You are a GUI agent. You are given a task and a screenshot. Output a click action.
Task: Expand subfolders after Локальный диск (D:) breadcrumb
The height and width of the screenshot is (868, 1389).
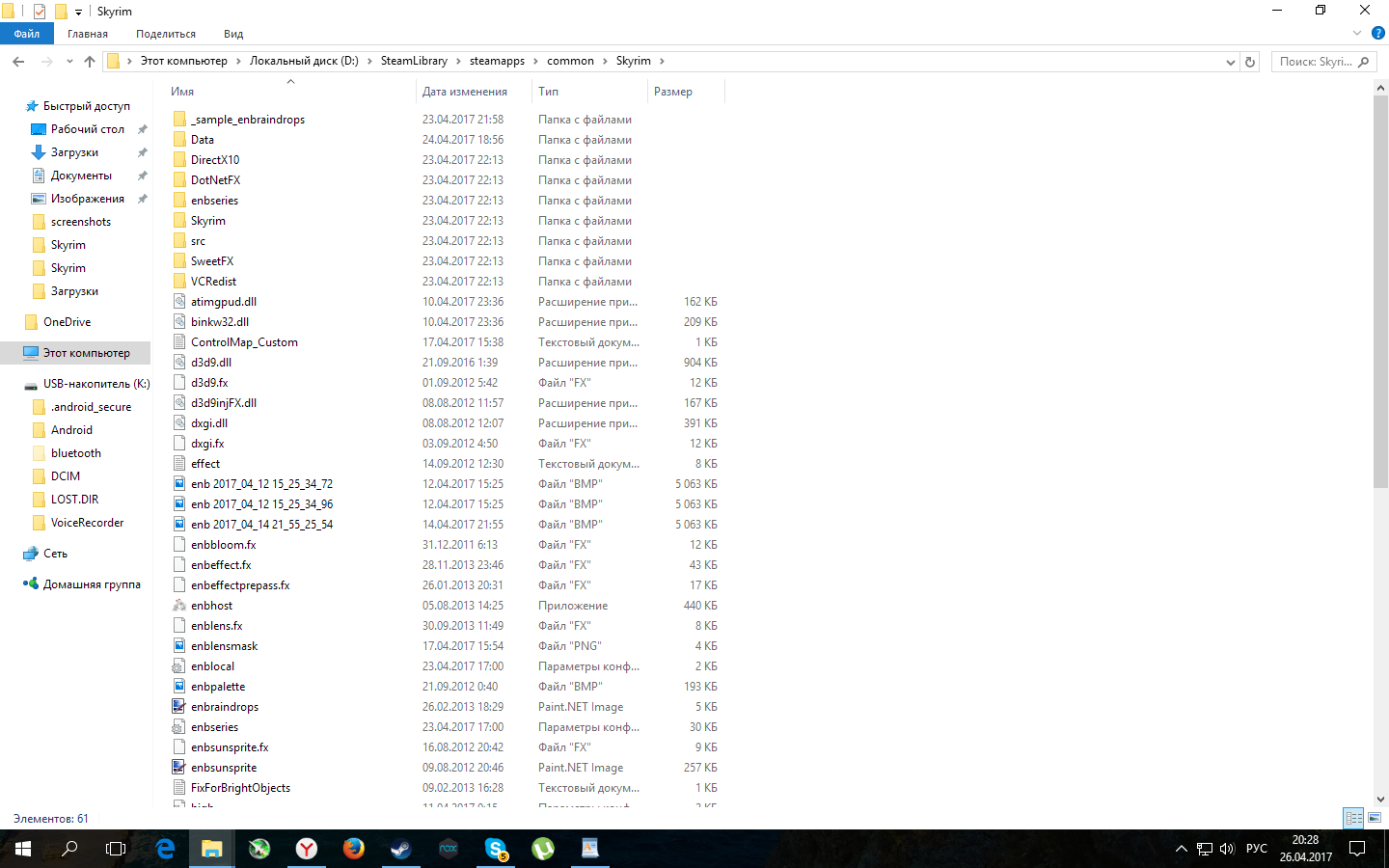(369, 61)
